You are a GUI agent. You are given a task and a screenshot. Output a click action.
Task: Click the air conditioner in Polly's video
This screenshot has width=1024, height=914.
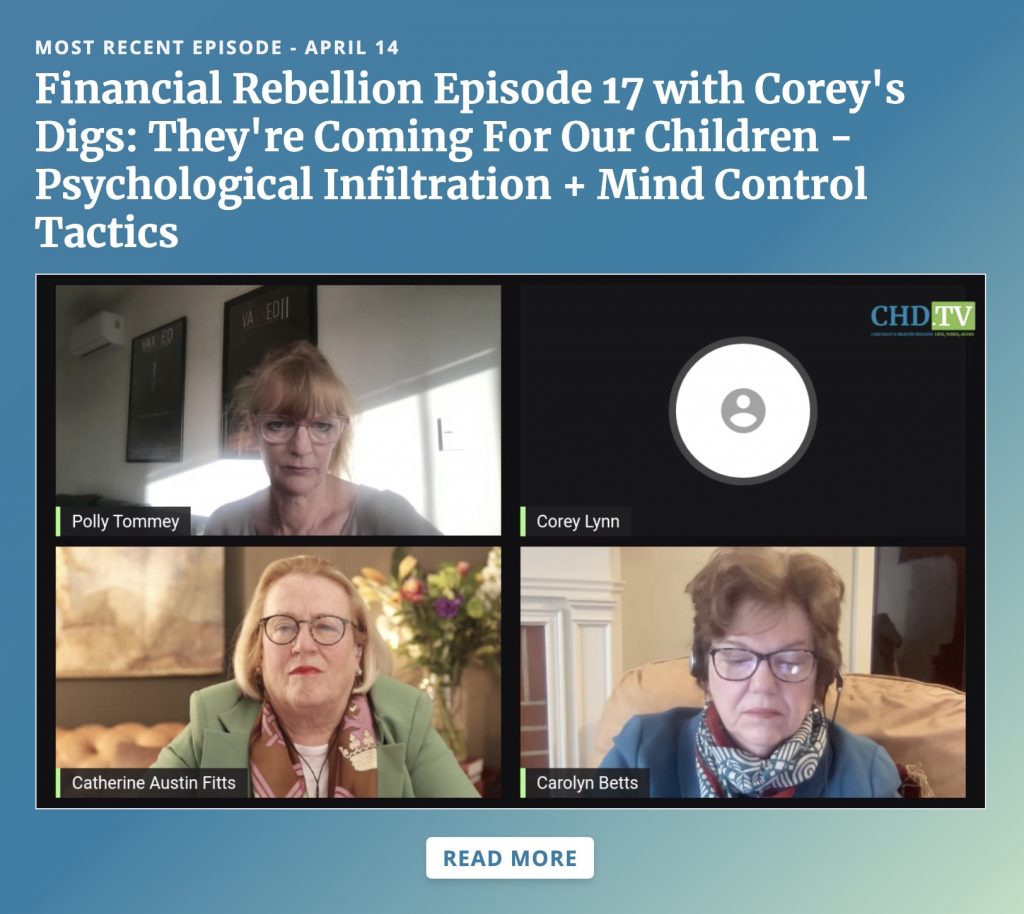point(97,333)
